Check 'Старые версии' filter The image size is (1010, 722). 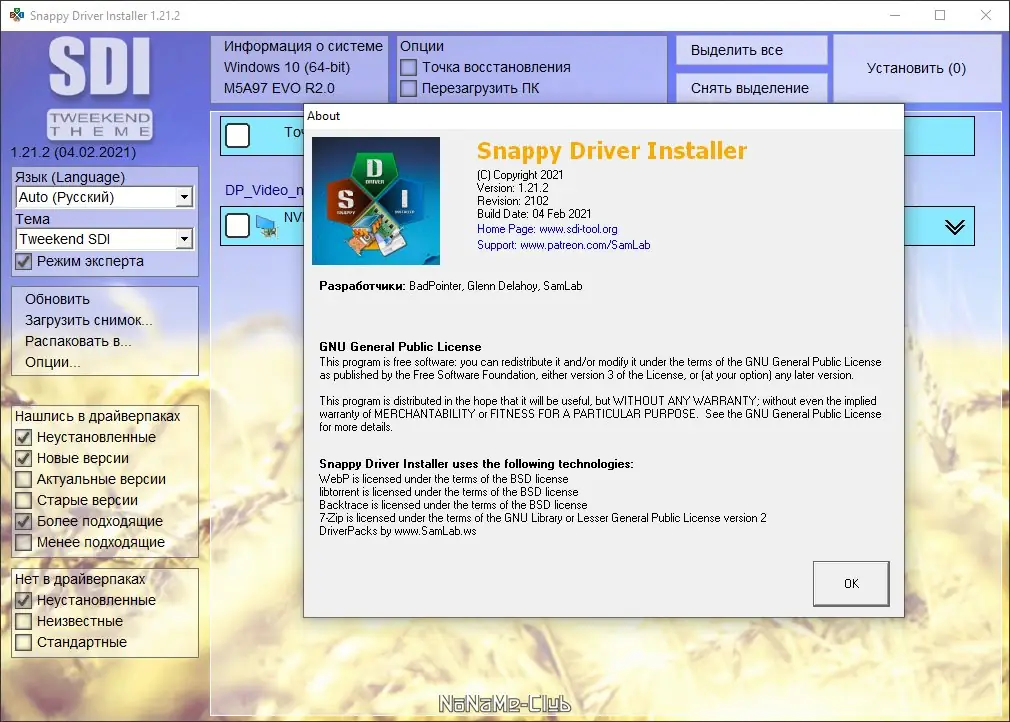[x=23, y=500]
